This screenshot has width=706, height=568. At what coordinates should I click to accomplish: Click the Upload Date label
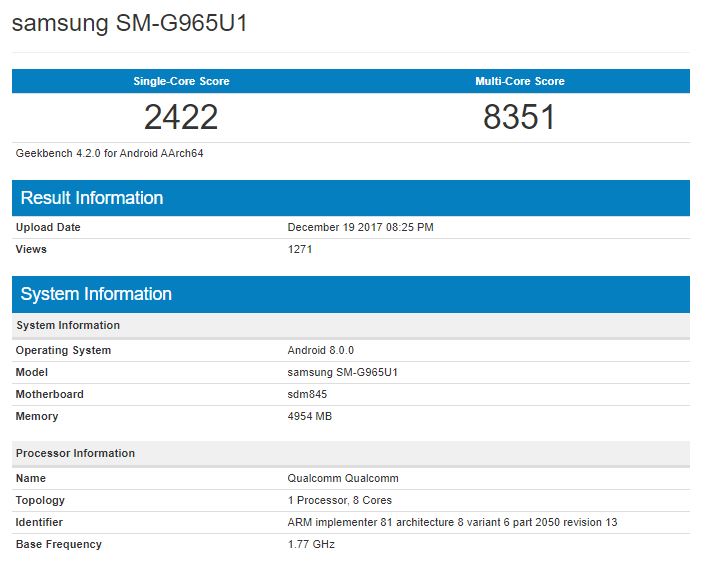[48, 227]
